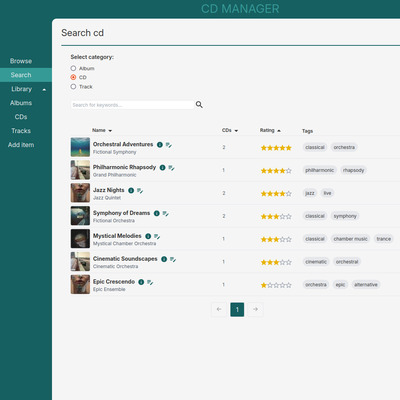The width and height of the screenshot is (400, 400).
Task: Sort by Name column arrow
Action: pyautogui.click(x=110, y=131)
